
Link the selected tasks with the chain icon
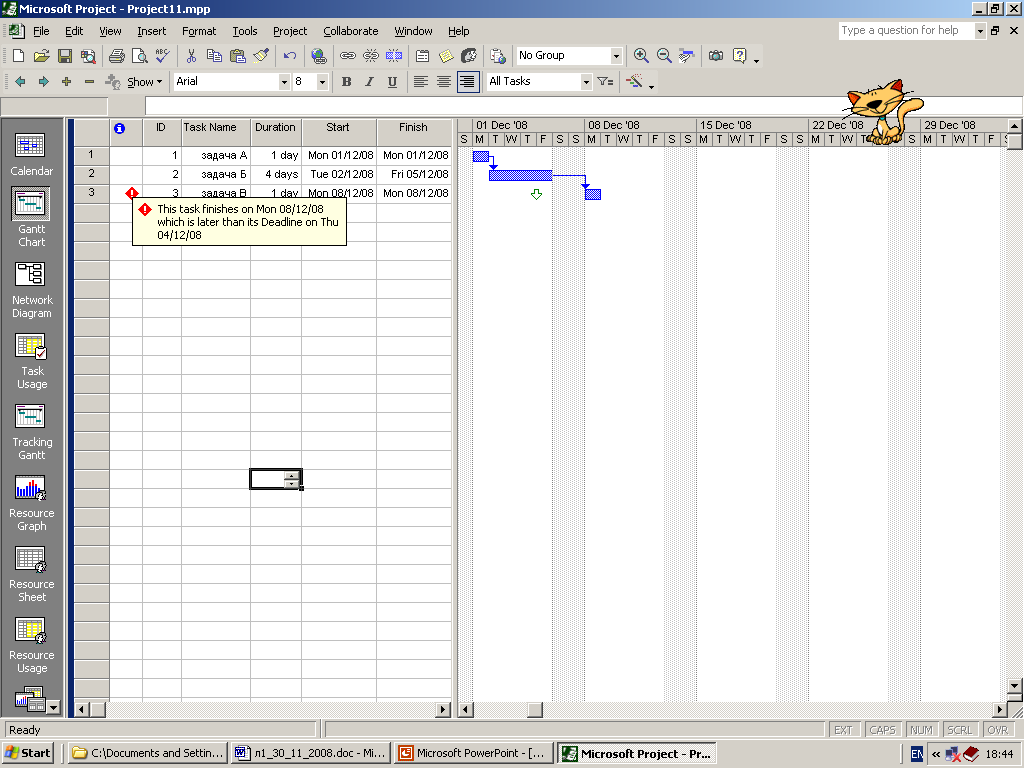[x=347, y=56]
